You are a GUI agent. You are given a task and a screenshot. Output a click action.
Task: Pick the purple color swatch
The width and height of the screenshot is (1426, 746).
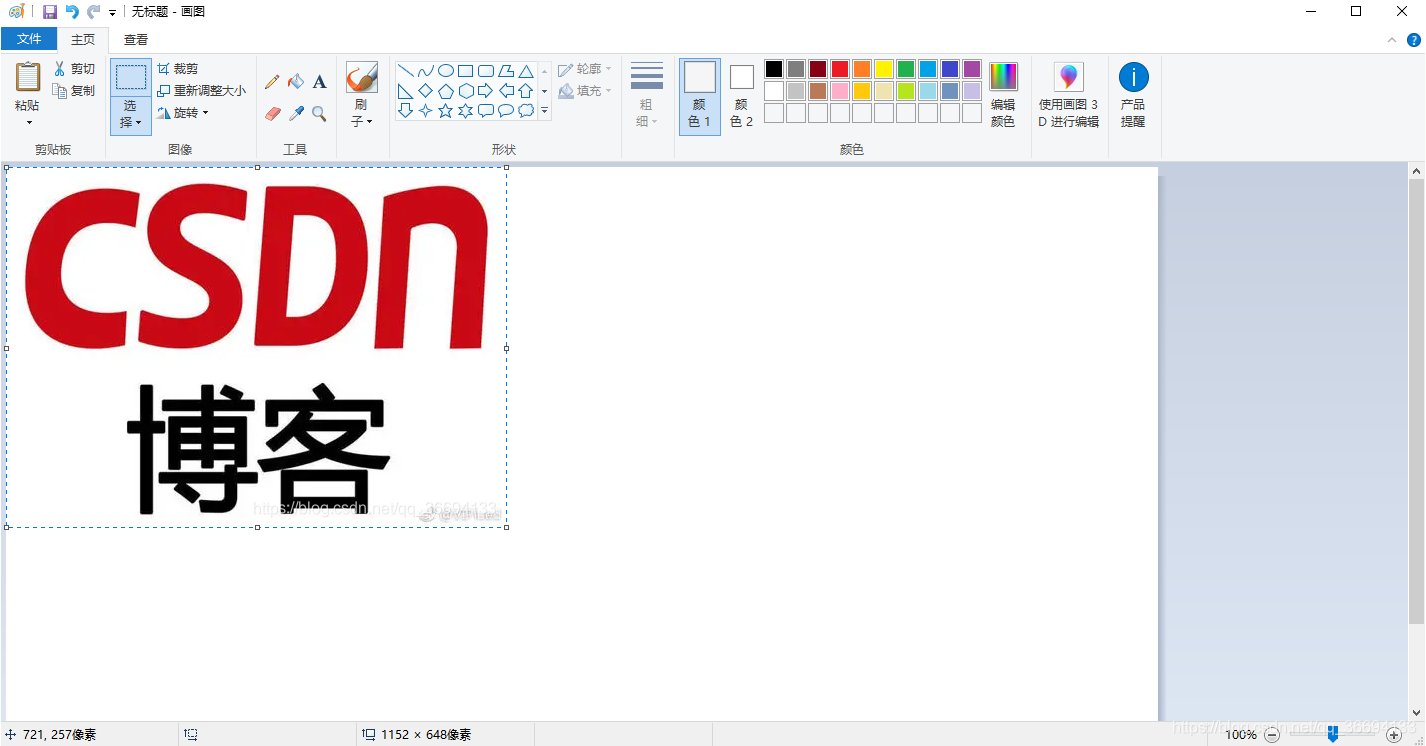pyautogui.click(x=972, y=69)
